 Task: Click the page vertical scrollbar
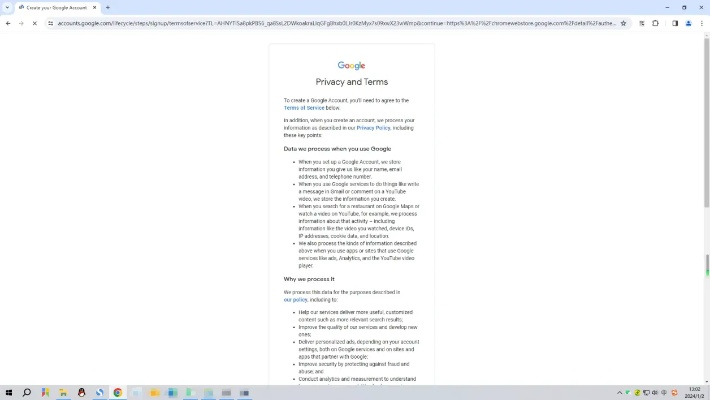point(706,200)
